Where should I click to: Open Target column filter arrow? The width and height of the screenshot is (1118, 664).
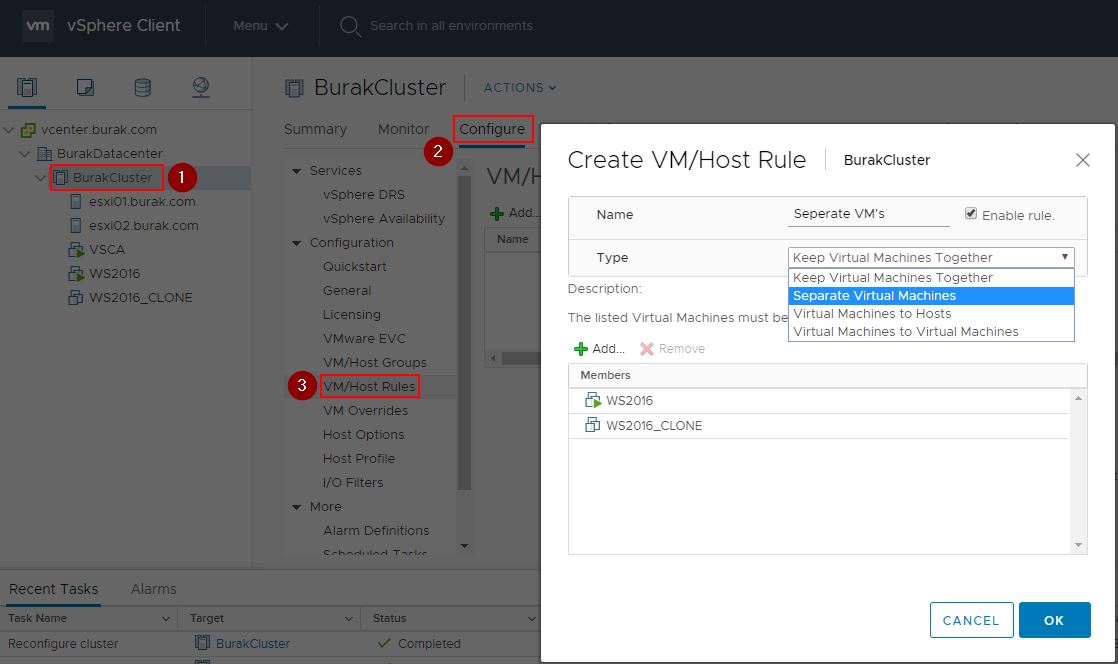[349, 618]
